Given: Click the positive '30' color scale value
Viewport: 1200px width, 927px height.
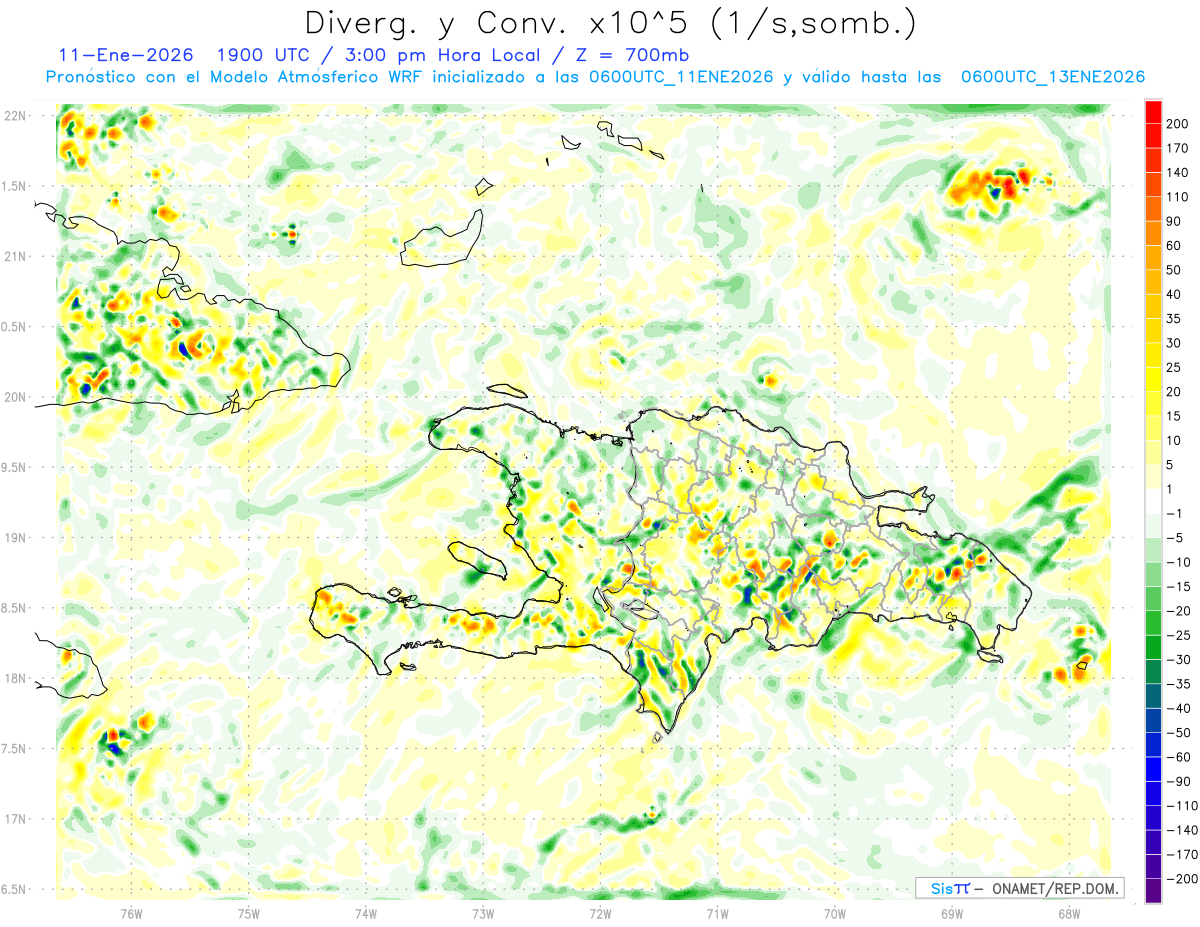Looking at the screenshot, I should tap(1175, 343).
